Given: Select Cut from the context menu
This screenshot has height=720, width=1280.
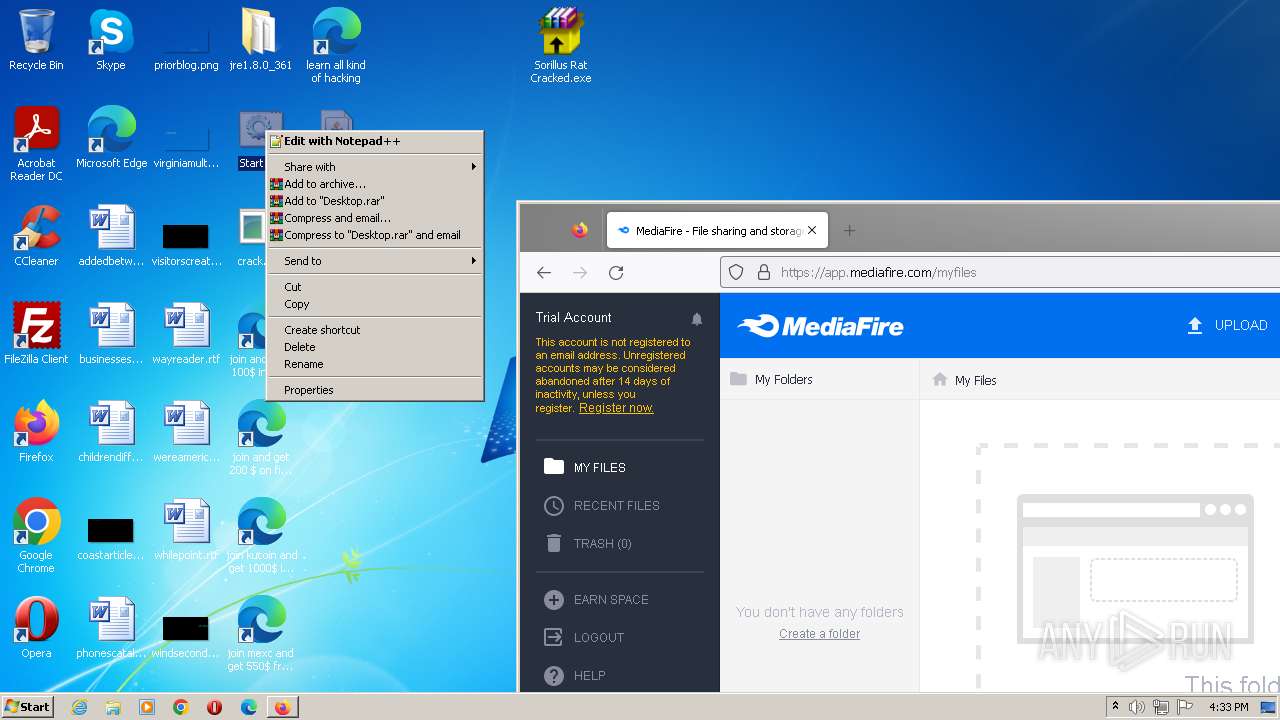Looking at the screenshot, I should click(x=375, y=287).
